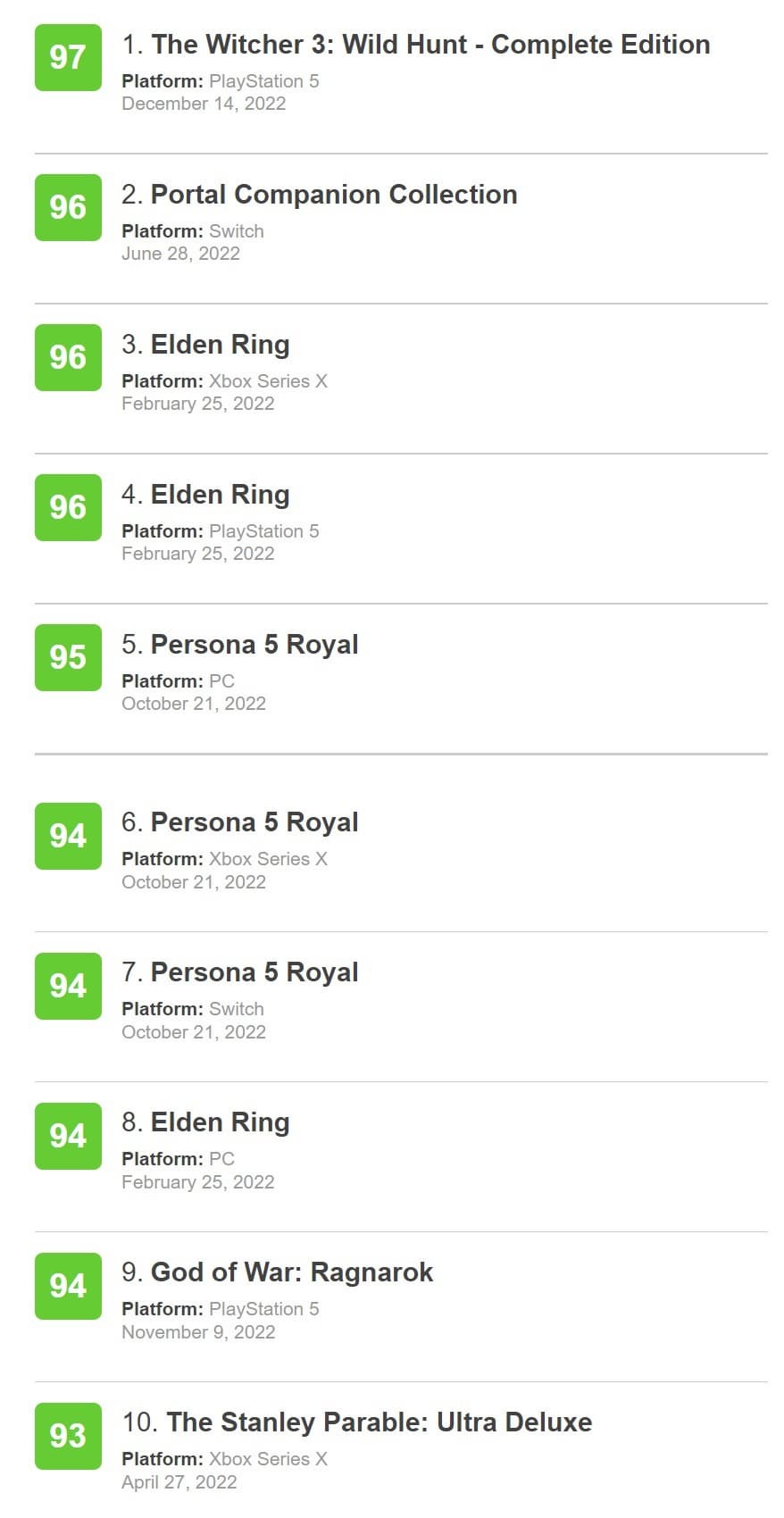Open Persona 5 Royal Xbox Series X title
The width and height of the screenshot is (784, 1518).
click(x=254, y=822)
